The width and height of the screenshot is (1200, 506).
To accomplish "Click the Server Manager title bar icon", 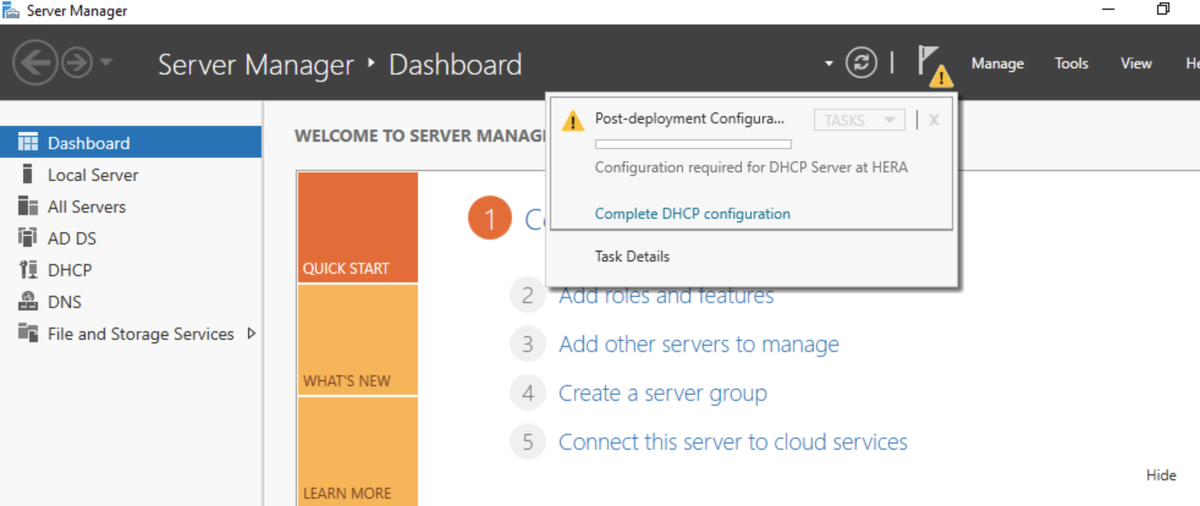I will tap(11, 11).
